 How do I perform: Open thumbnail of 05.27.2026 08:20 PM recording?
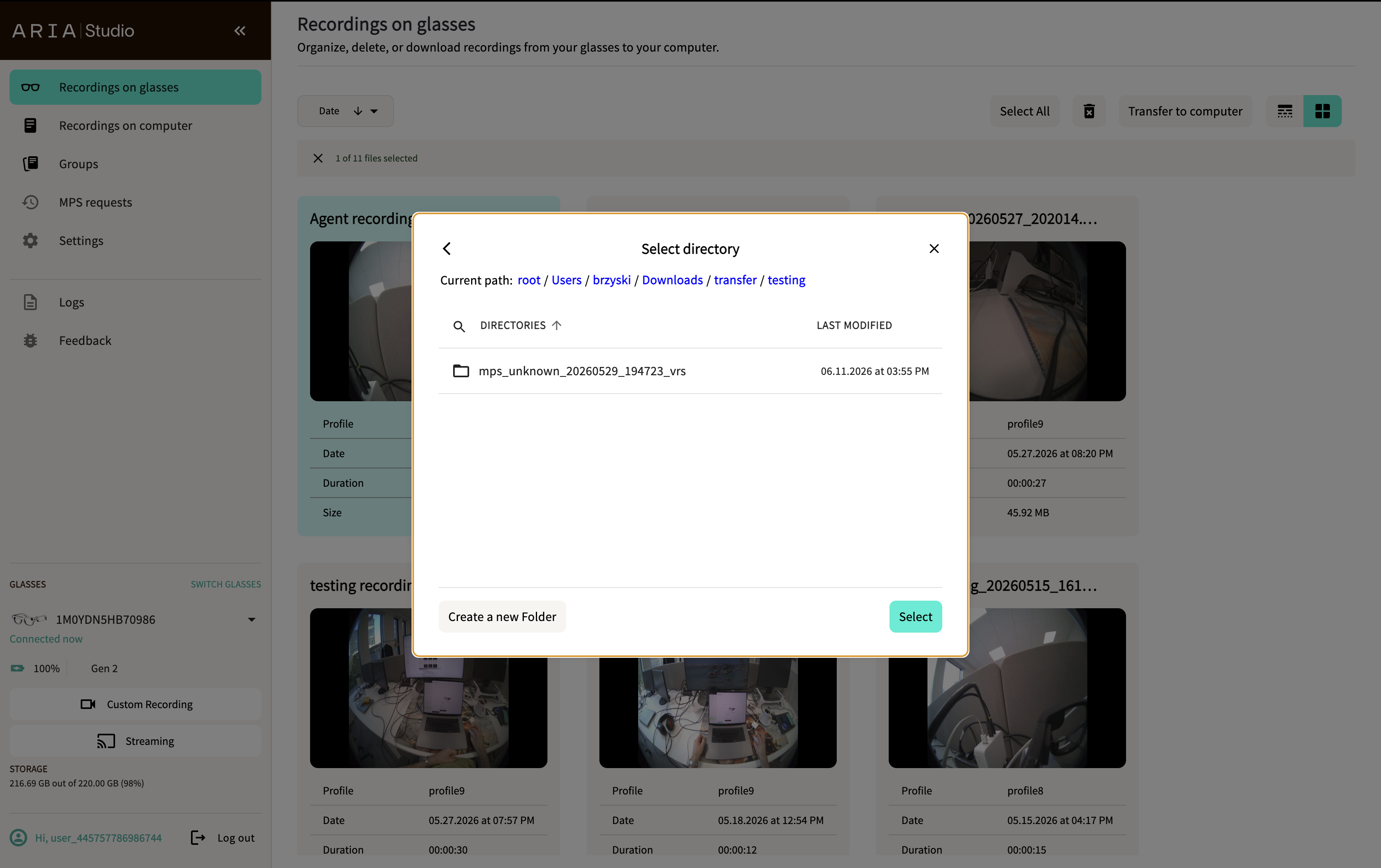tap(1047, 321)
